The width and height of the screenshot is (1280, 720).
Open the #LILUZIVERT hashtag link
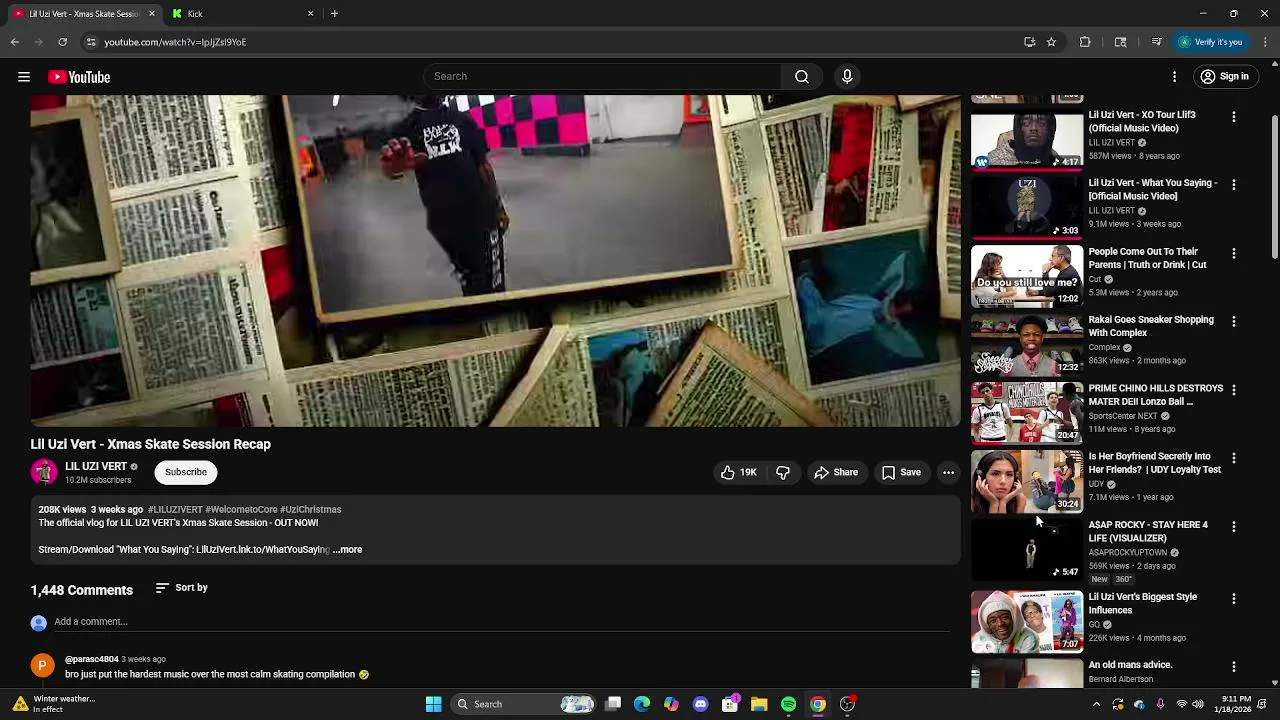pyautogui.click(x=175, y=510)
